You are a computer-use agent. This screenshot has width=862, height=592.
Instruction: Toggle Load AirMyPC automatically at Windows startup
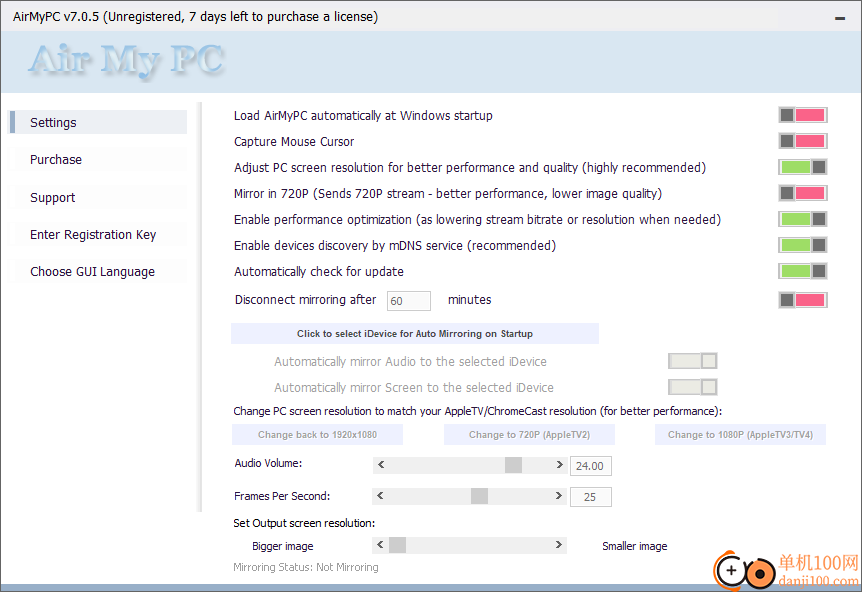point(803,115)
